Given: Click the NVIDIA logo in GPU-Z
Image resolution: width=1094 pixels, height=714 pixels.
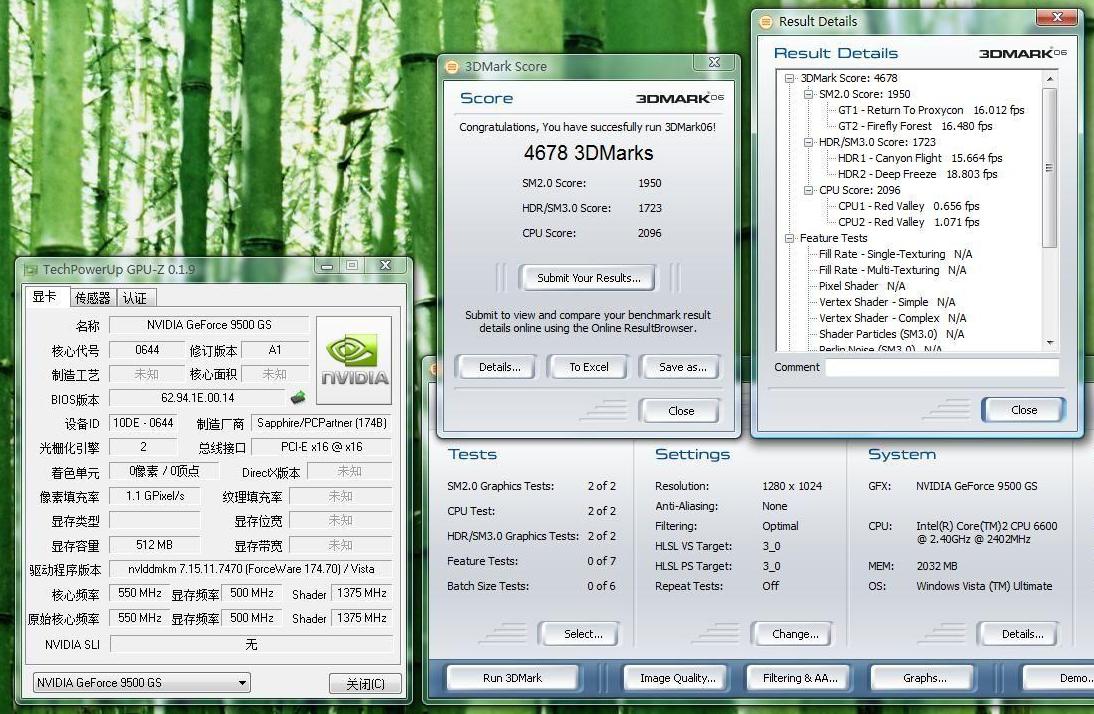Looking at the screenshot, I should [354, 360].
